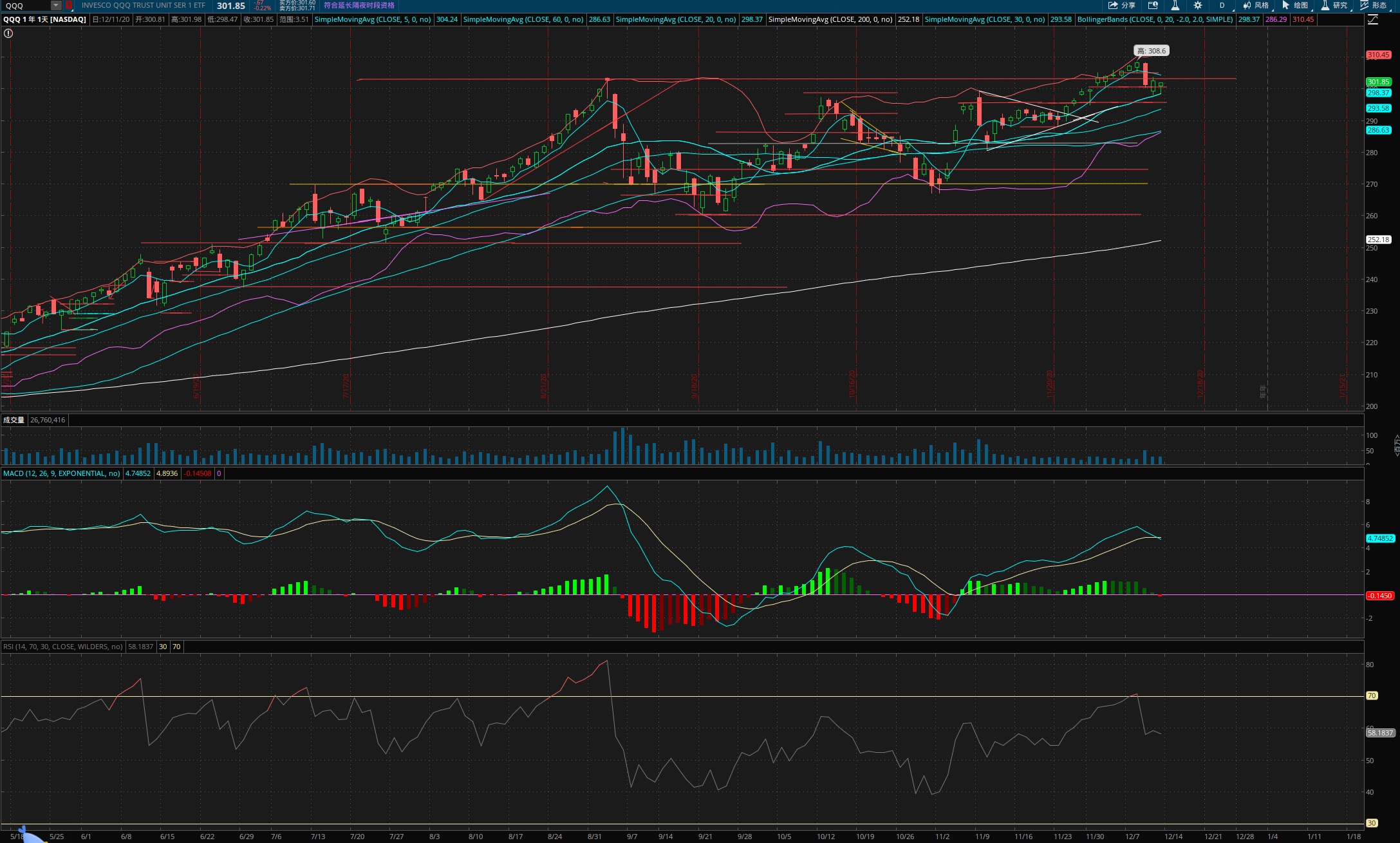
Task: Click the 26,760,416 volume value
Action: [x=48, y=420]
